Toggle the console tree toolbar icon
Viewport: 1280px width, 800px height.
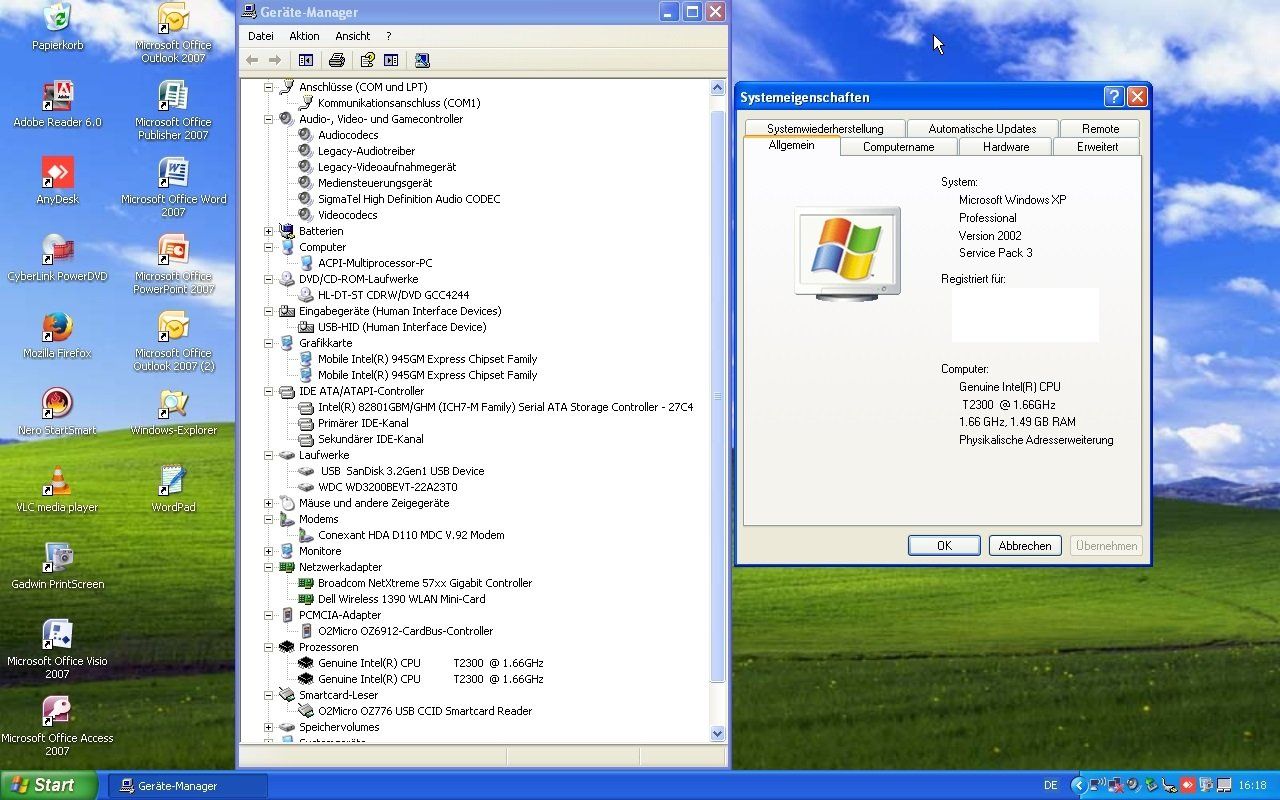306,60
